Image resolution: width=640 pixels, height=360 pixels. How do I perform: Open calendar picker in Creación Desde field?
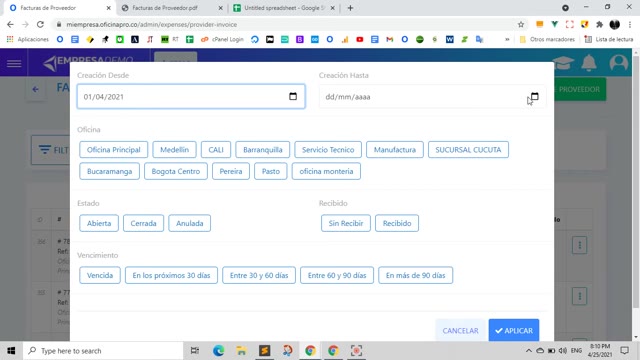coord(293,96)
